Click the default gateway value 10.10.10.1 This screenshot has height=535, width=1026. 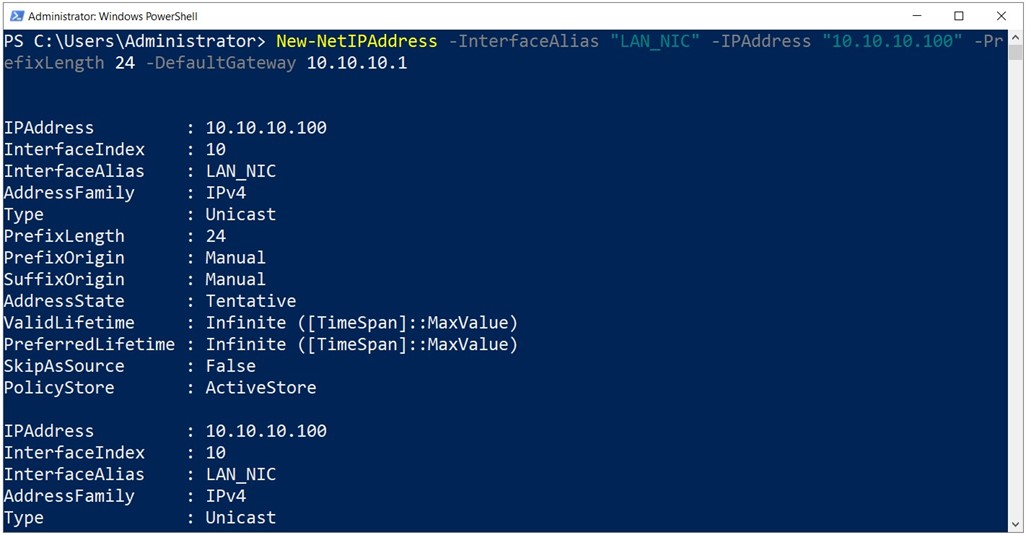357,63
